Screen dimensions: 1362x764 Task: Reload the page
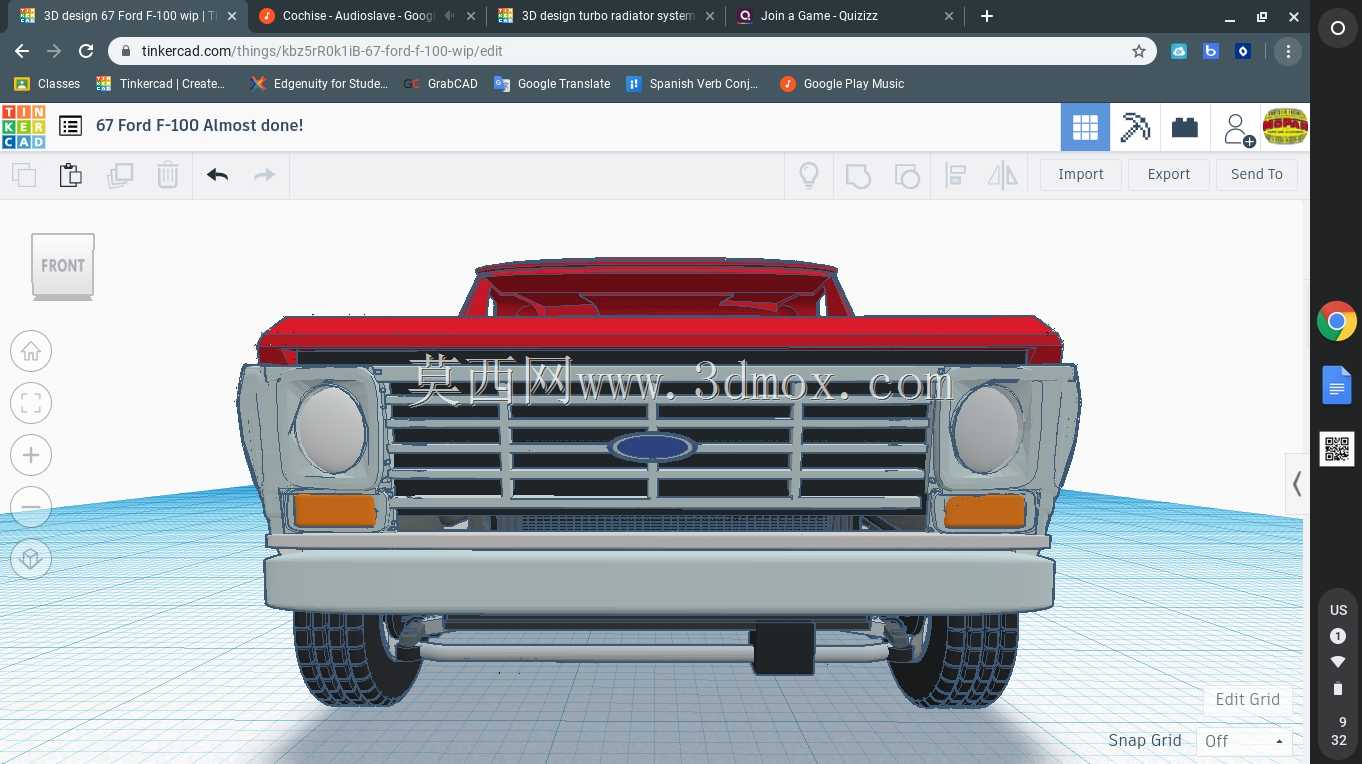coord(86,51)
